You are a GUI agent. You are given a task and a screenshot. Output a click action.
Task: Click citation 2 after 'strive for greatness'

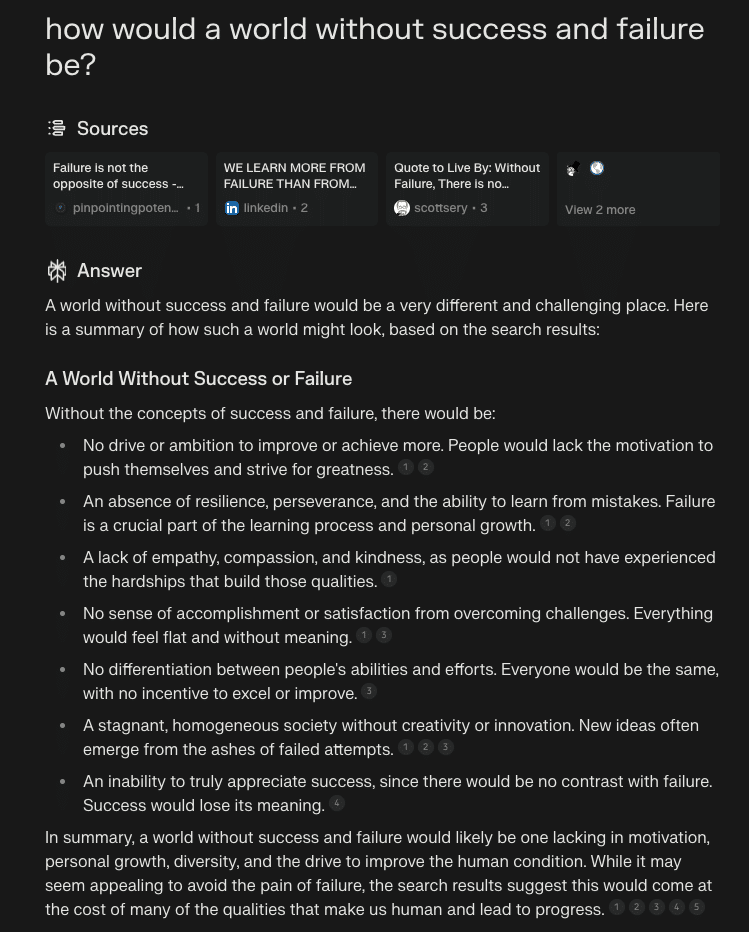(x=426, y=467)
